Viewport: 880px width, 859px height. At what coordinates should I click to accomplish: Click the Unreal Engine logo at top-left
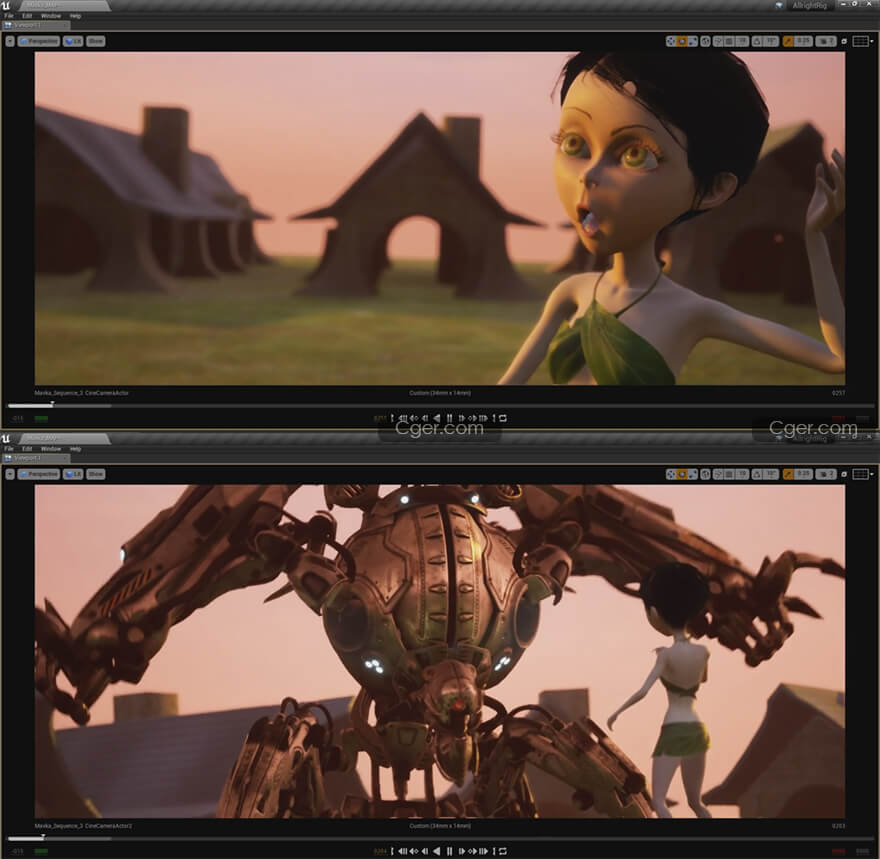7,6
